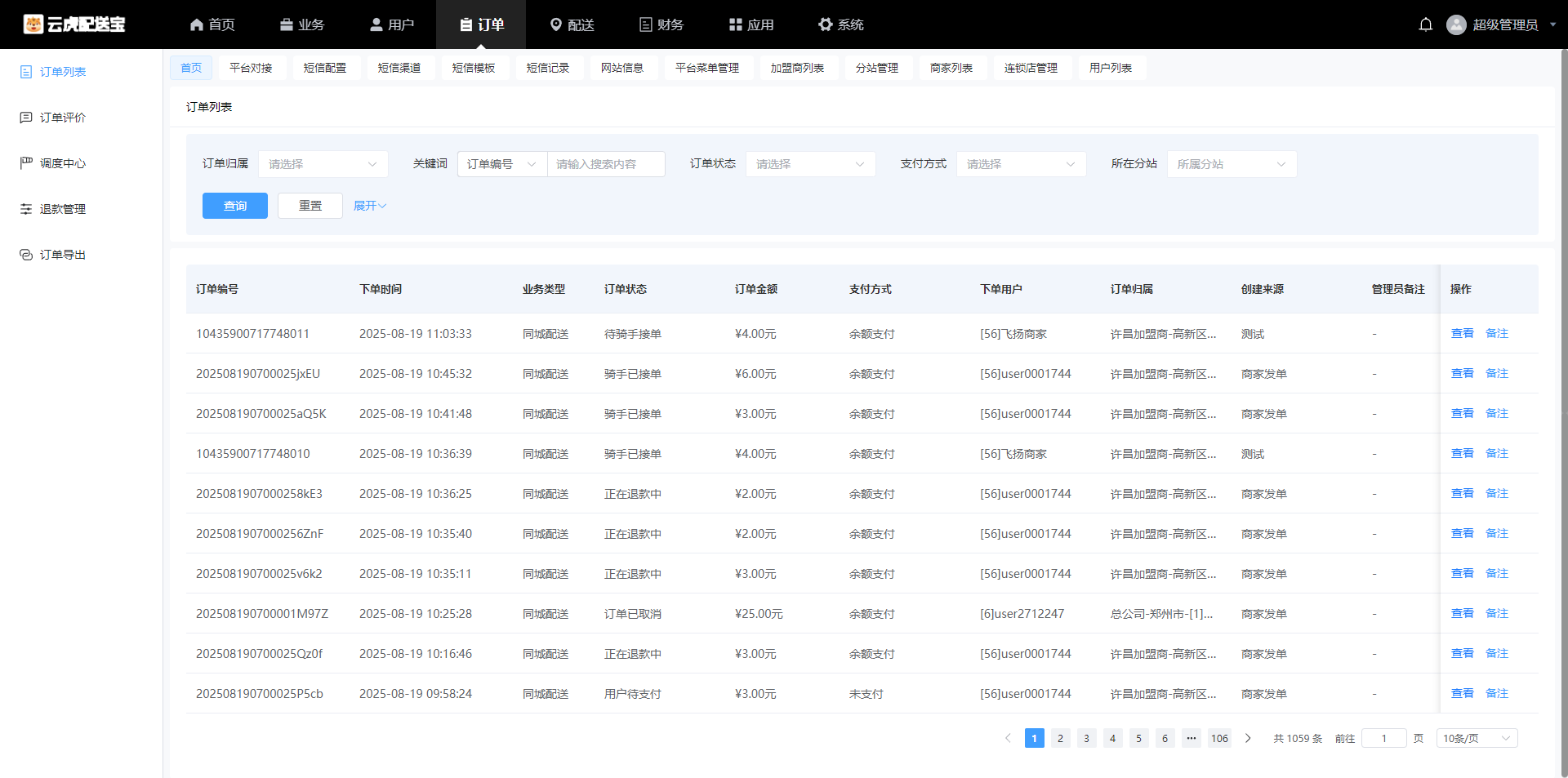Switch to the 短信配置 tab
Screen dimensions: 1568x778
[325, 68]
